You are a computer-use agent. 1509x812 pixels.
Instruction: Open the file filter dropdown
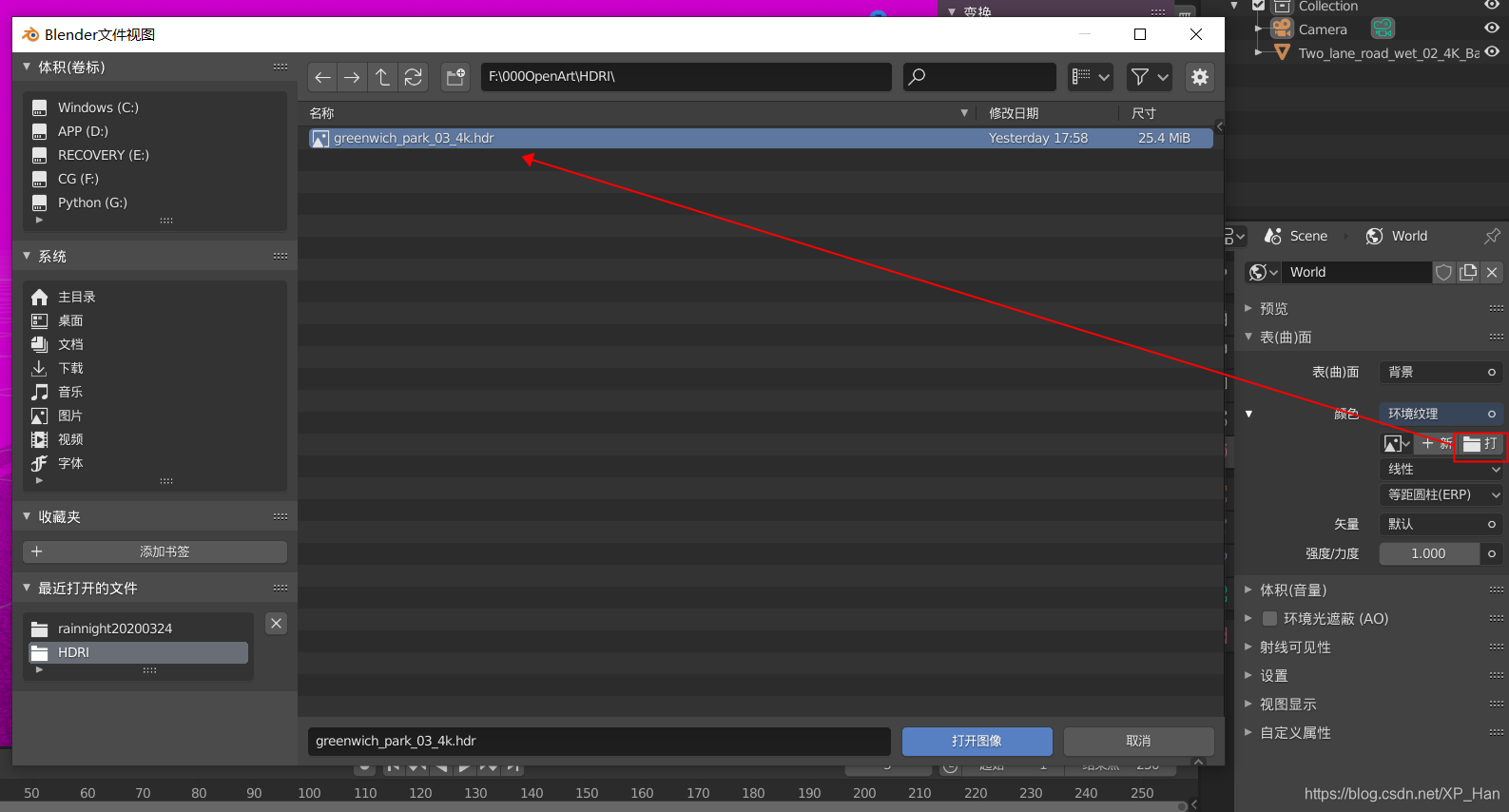[1150, 77]
